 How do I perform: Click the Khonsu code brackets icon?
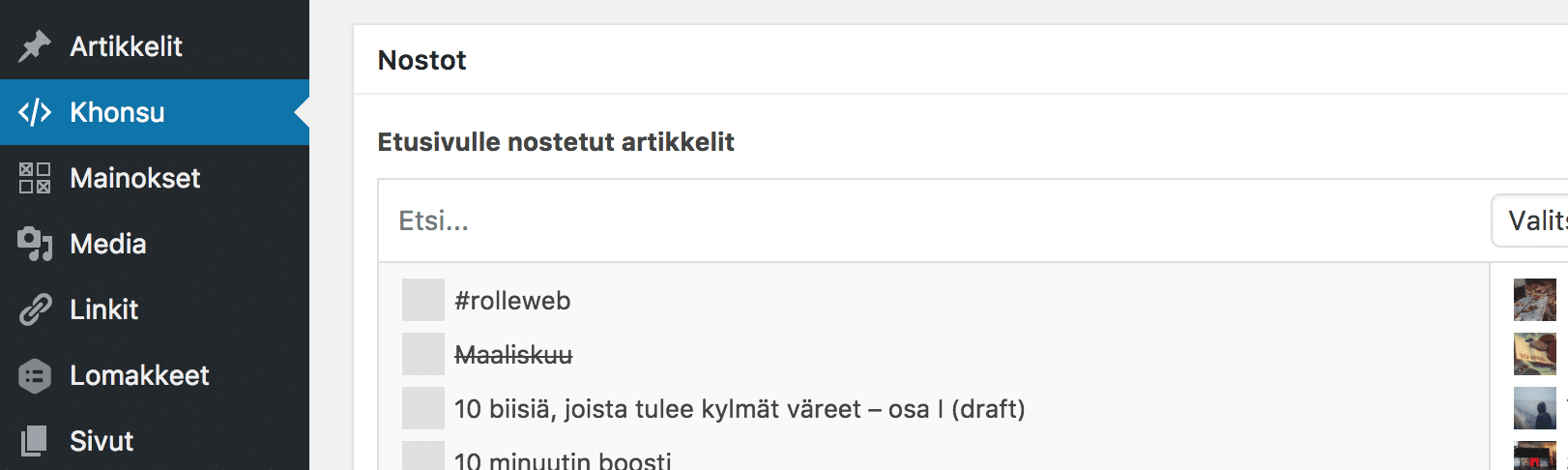click(35, 112)
